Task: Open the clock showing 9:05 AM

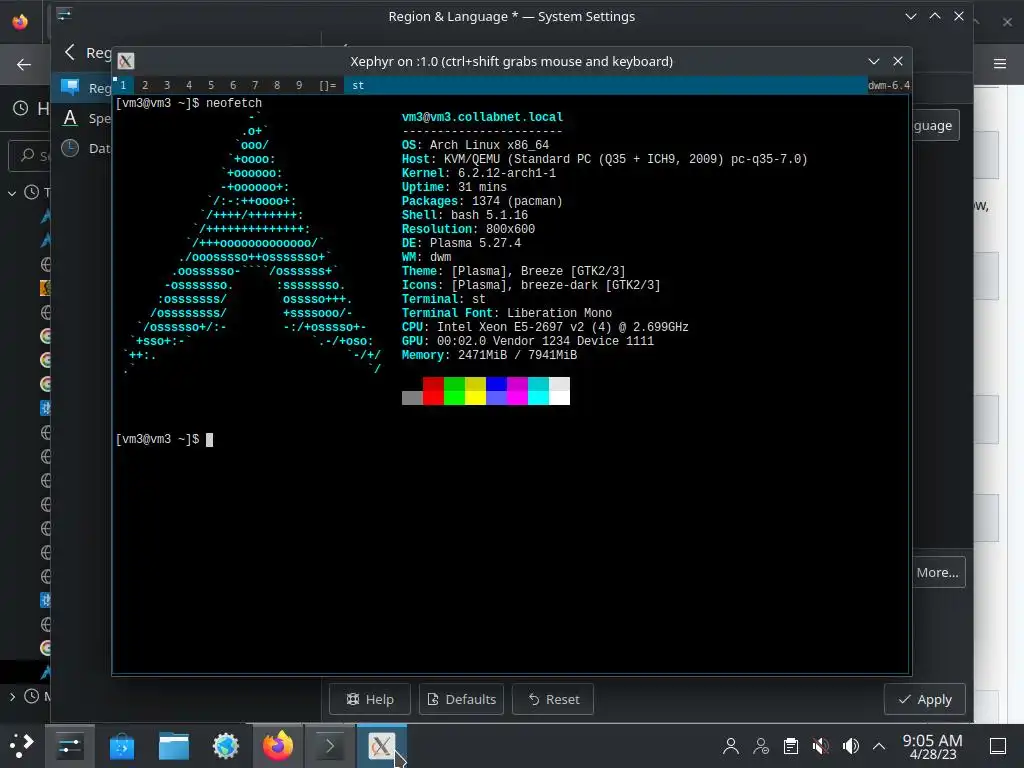Action: 932,746
